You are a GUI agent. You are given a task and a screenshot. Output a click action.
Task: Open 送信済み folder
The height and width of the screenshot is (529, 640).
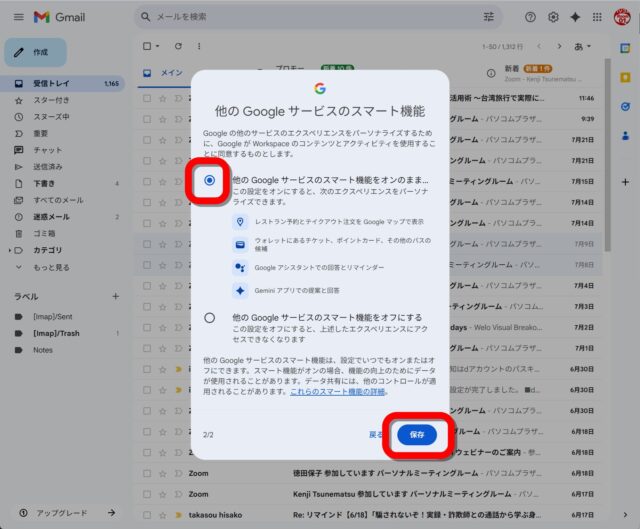click(62, 167)
